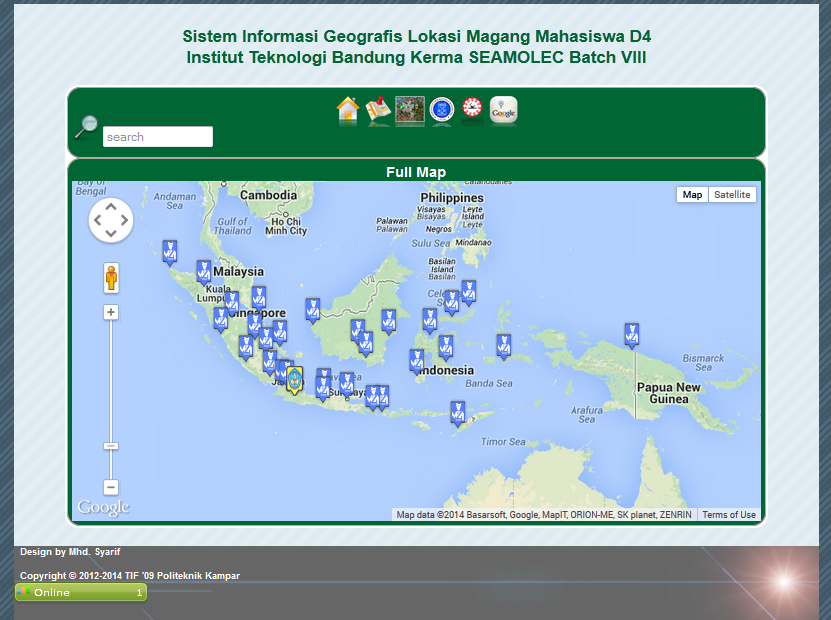Open the Google Maps icon in toolbar

(504, 110)
